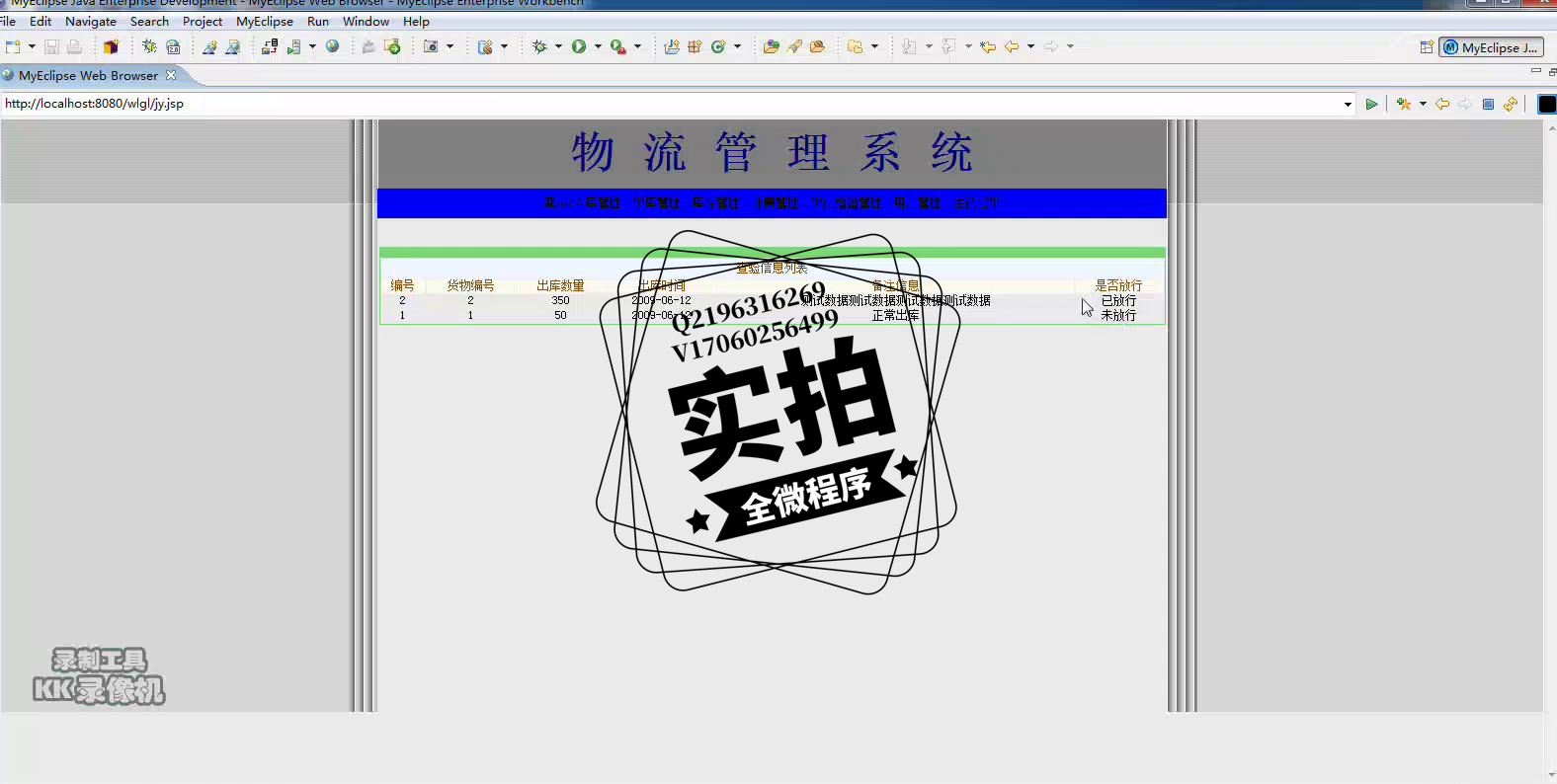The width and height of the screenshot is (1557, 784).
Task: Open the Search menu
Action: coord(149,21)
